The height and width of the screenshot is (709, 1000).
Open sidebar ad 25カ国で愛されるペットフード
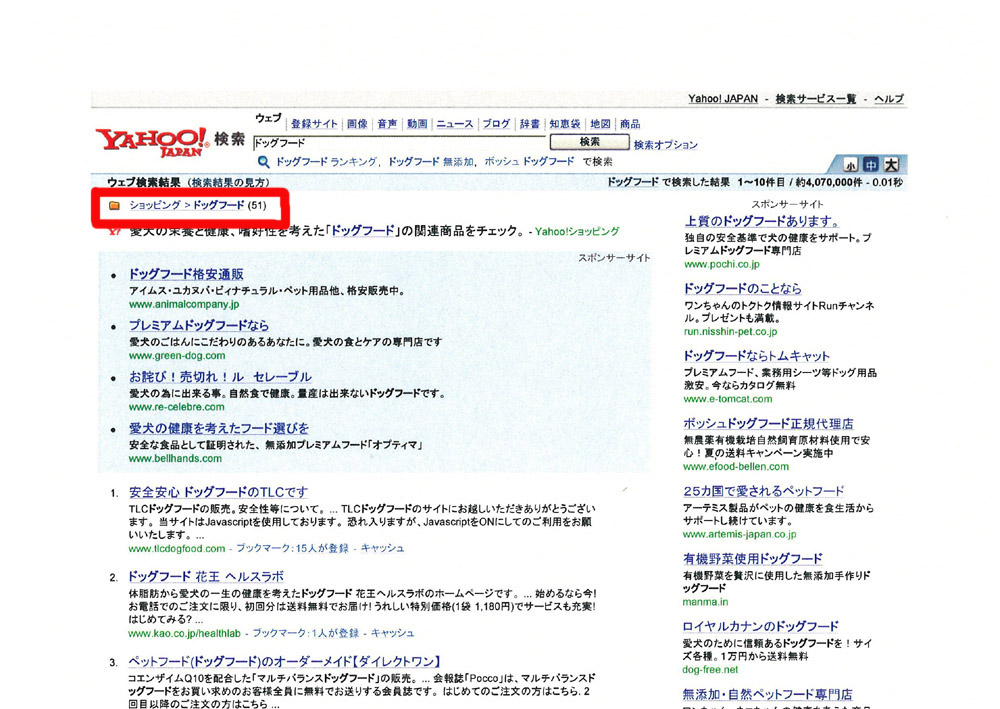click(763, 491)
